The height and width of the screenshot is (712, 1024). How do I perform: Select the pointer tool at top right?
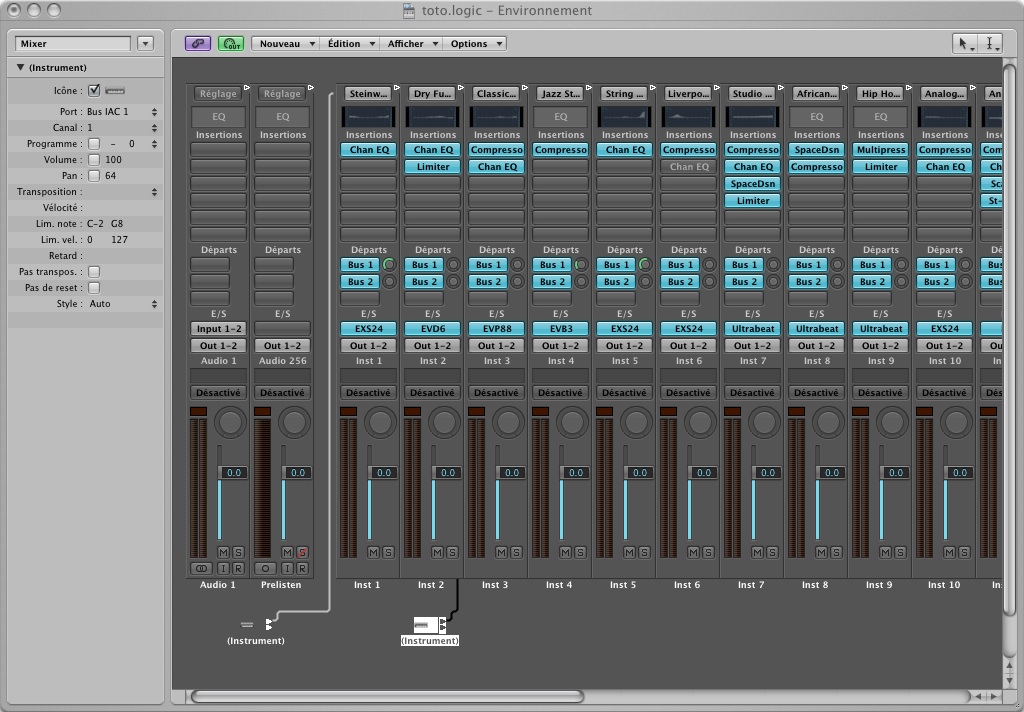point(965,44)
